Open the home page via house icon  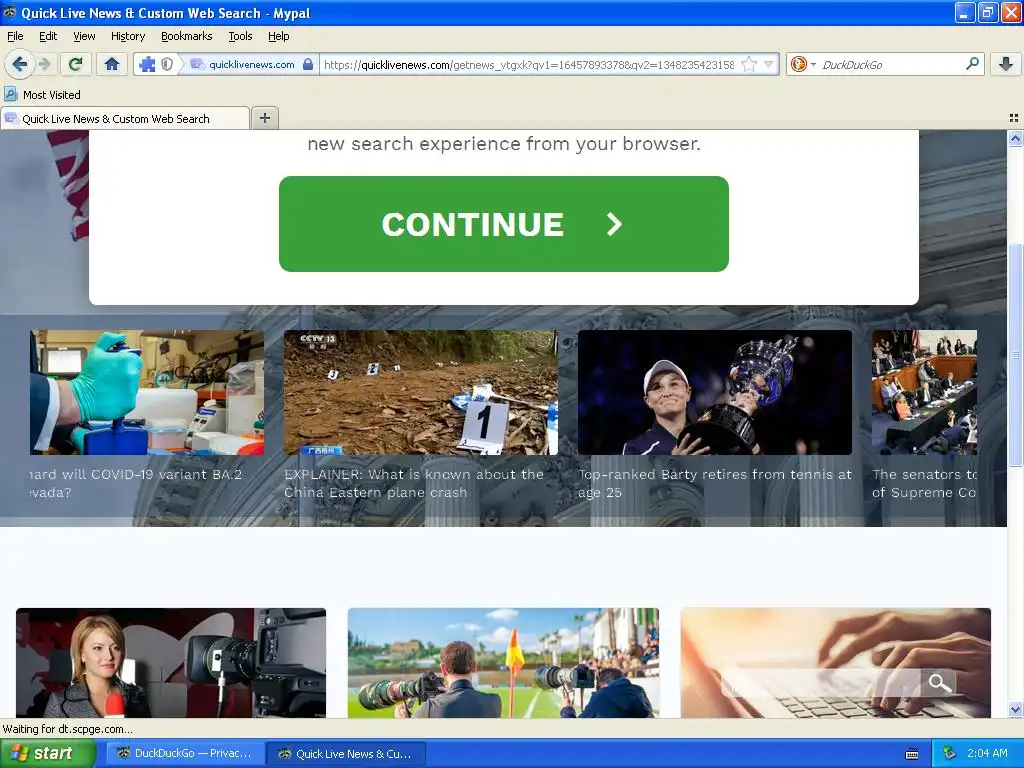coord(112,64)
